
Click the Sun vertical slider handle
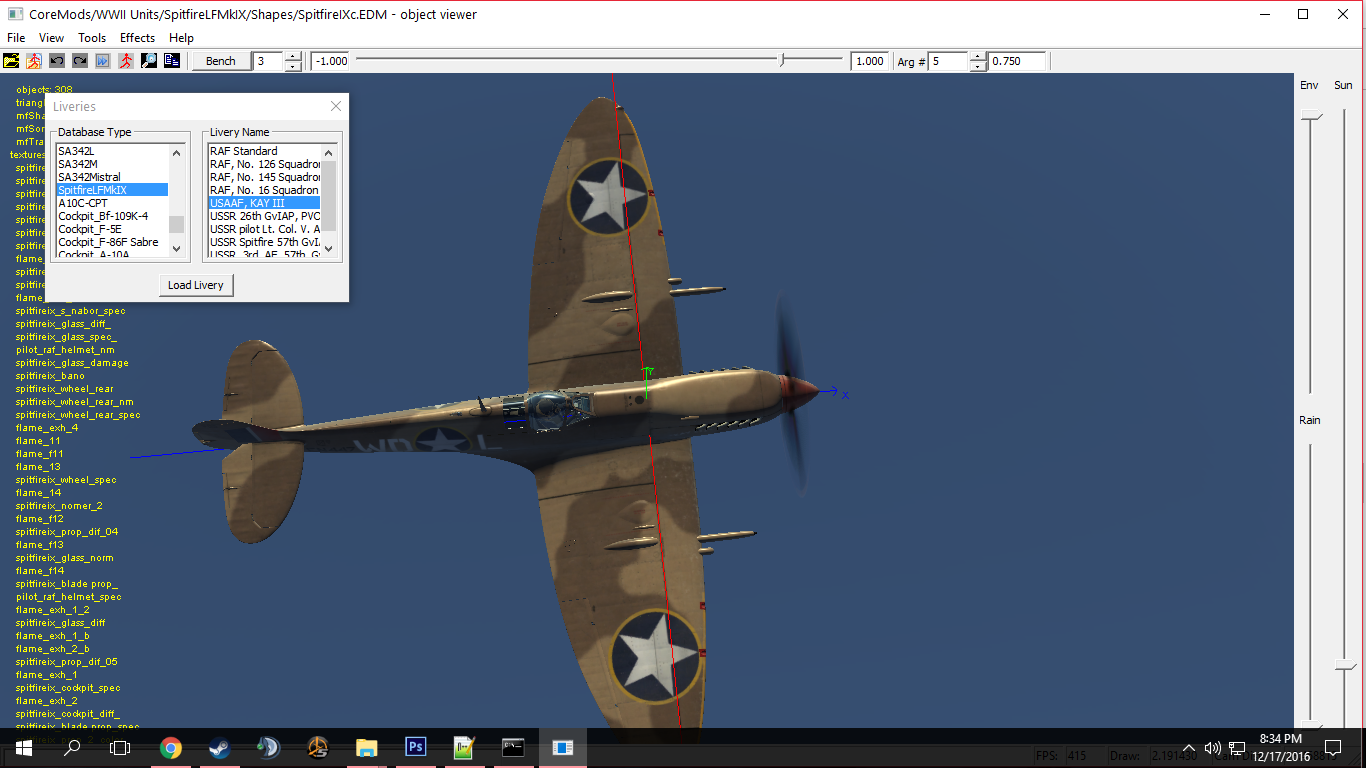pos(1345,666)
